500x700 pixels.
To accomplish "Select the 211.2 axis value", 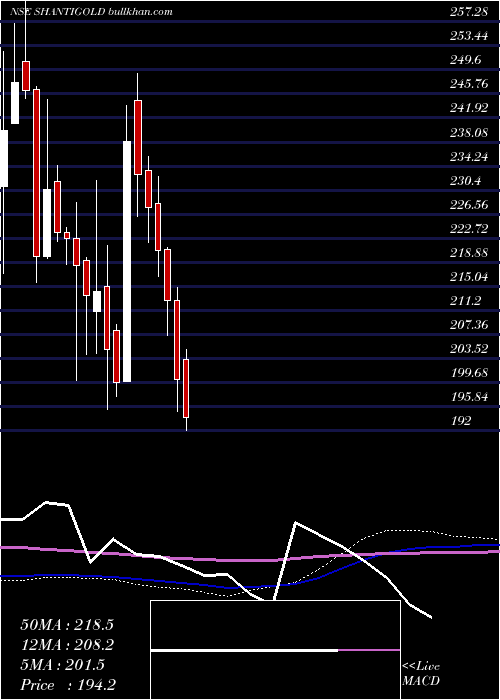I will coord(466,300).
